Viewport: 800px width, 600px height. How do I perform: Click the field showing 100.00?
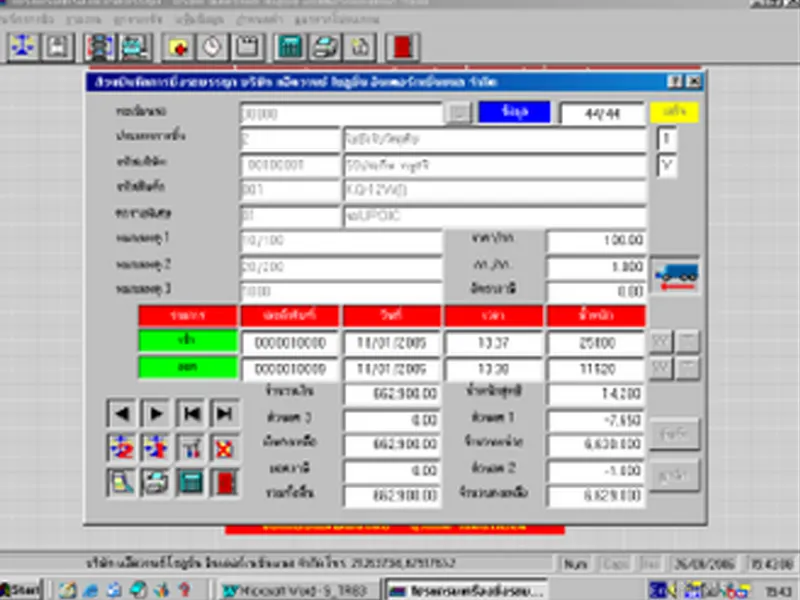click(596, 240)
